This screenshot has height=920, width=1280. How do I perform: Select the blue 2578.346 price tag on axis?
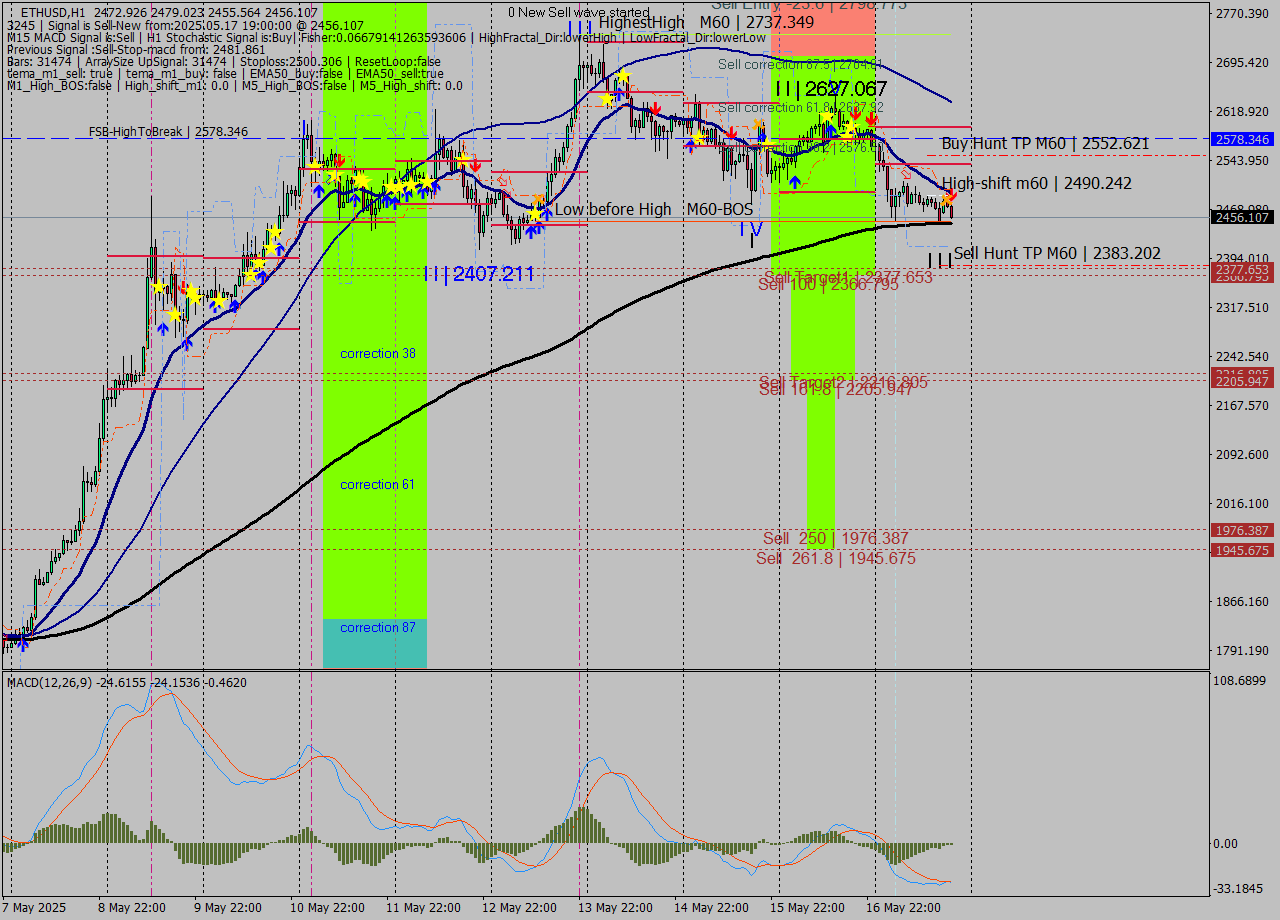point(1242,139)
